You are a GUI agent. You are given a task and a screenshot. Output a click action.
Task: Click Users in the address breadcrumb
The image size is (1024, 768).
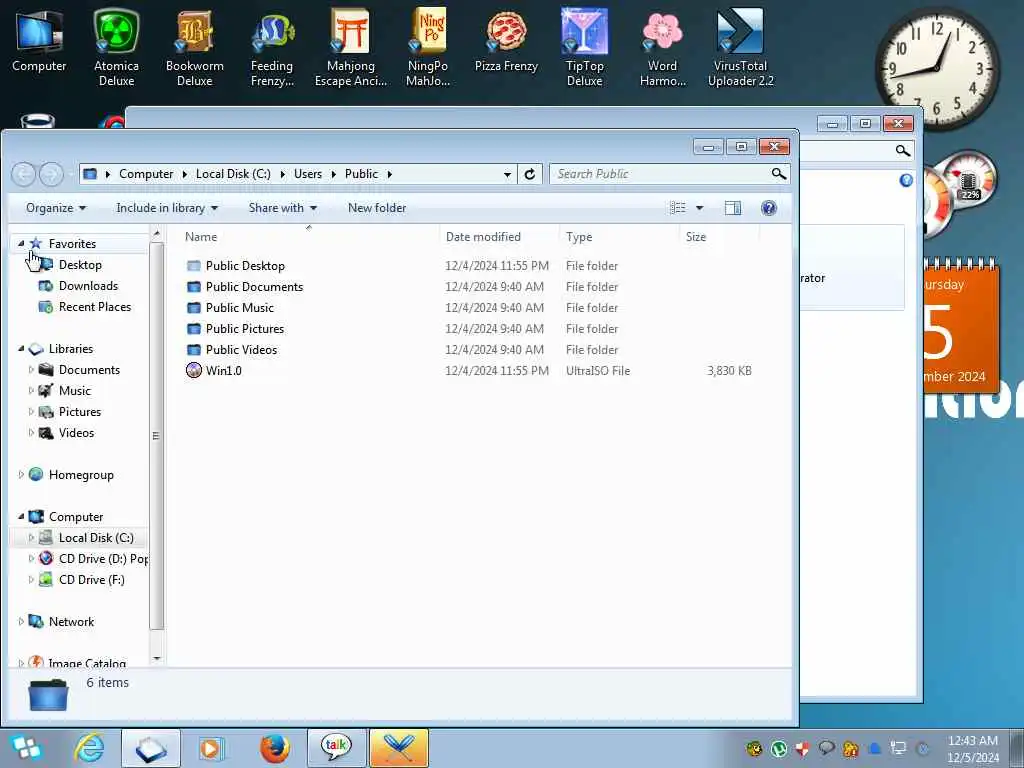[308, 174]
